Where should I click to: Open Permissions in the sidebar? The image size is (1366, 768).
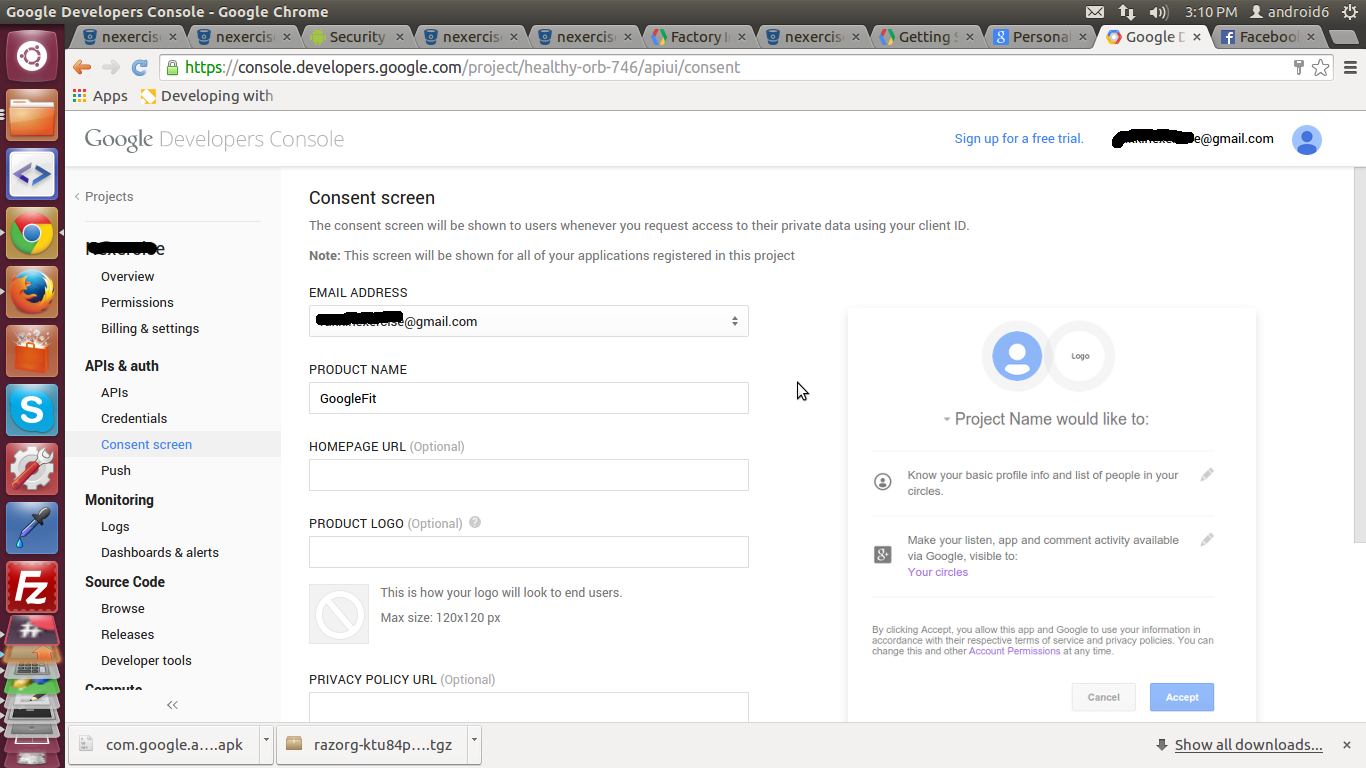coord(137,302)
